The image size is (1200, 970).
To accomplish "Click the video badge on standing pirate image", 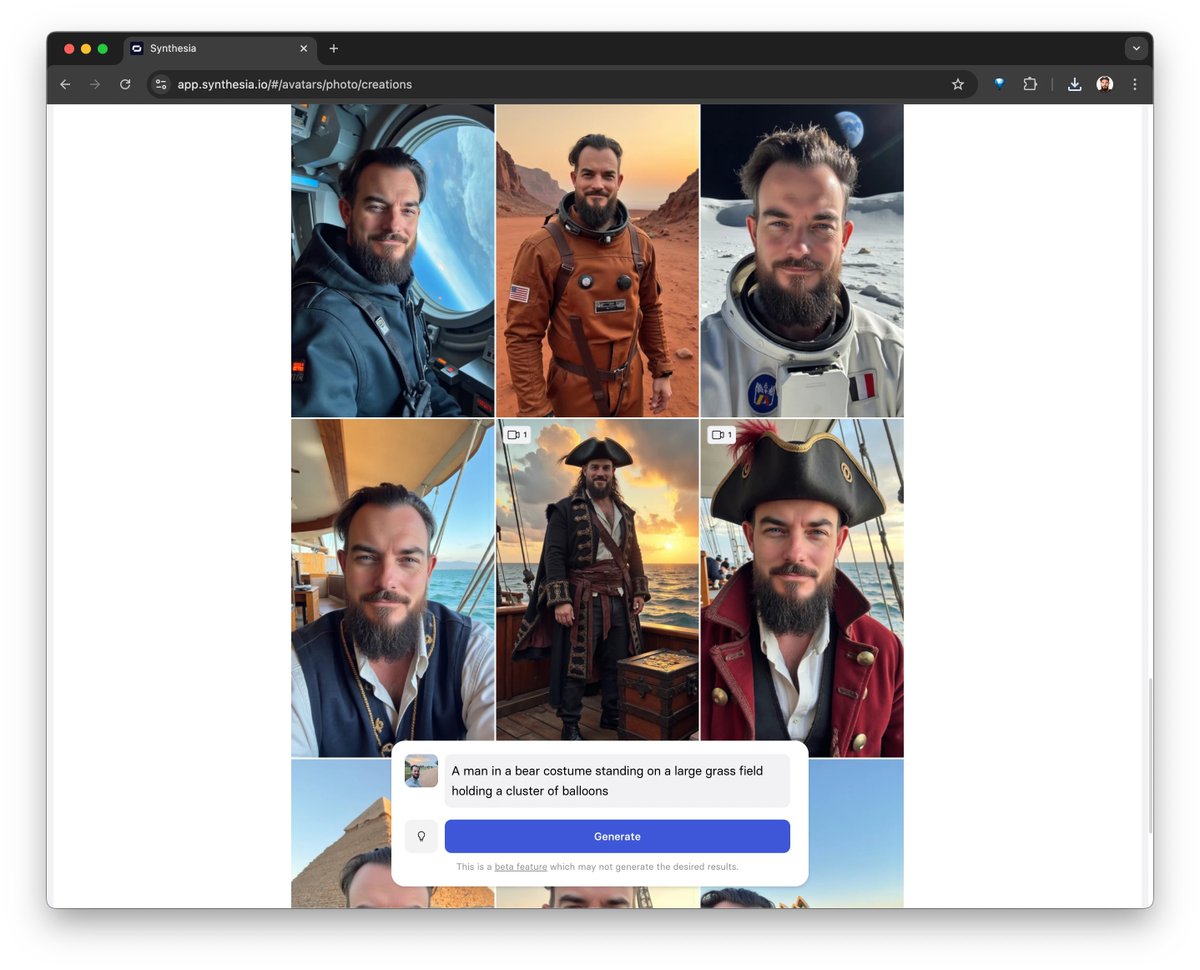I will click(516, 435).
